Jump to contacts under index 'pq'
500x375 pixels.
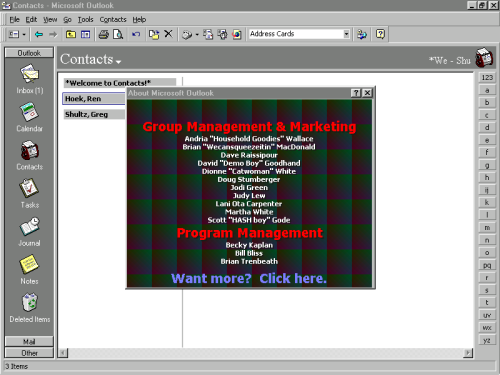coord(487,265)
